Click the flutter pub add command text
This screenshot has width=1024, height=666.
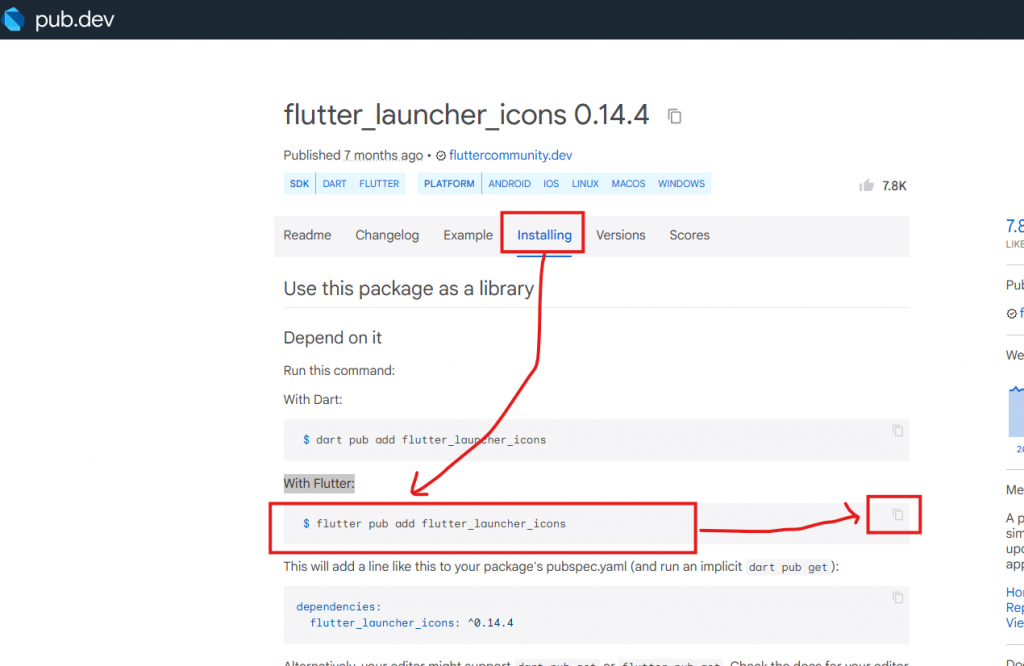pos(440,523)
